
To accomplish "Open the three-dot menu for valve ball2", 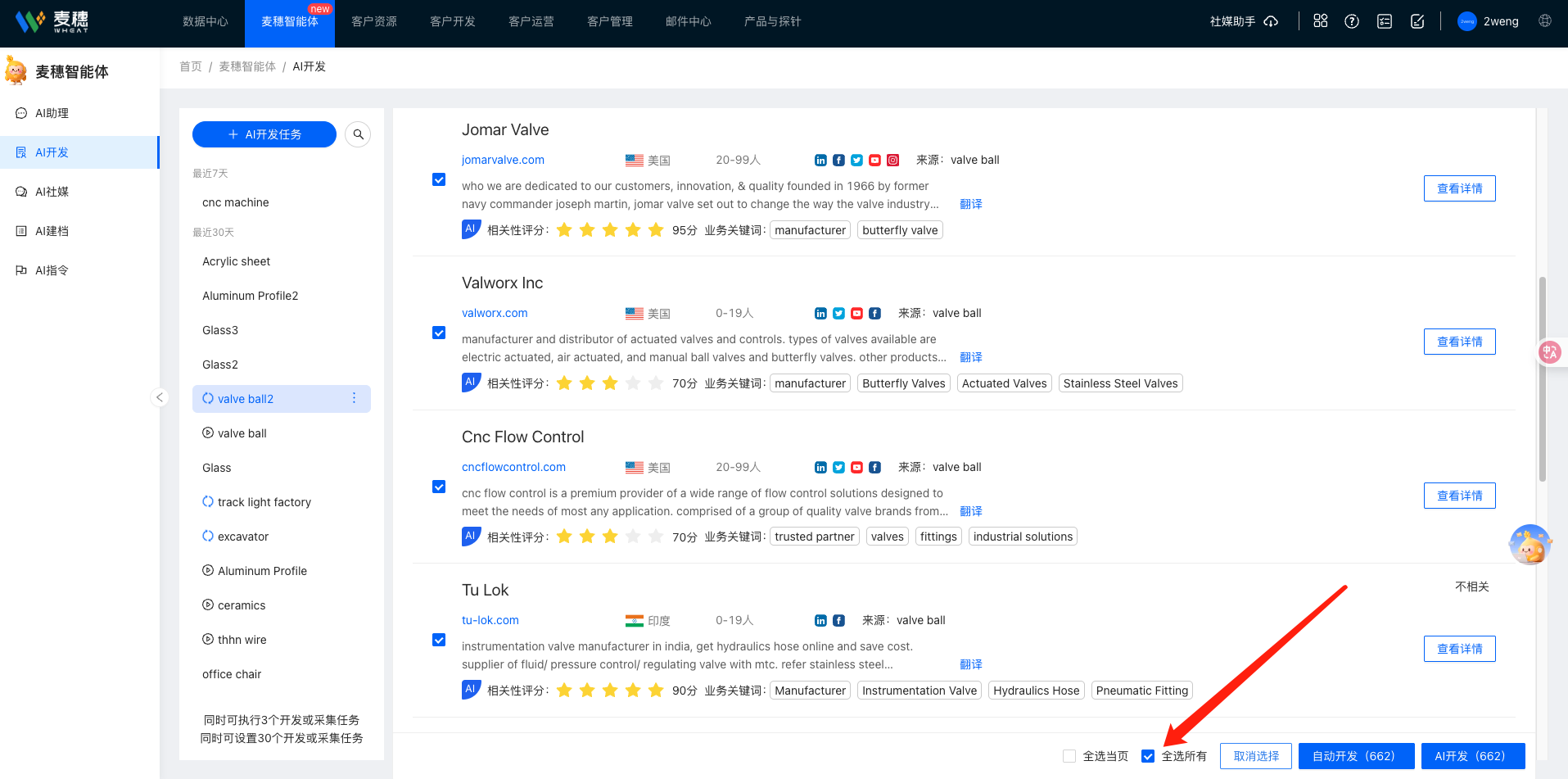I will pyautogui.click(x=354, y=398).
